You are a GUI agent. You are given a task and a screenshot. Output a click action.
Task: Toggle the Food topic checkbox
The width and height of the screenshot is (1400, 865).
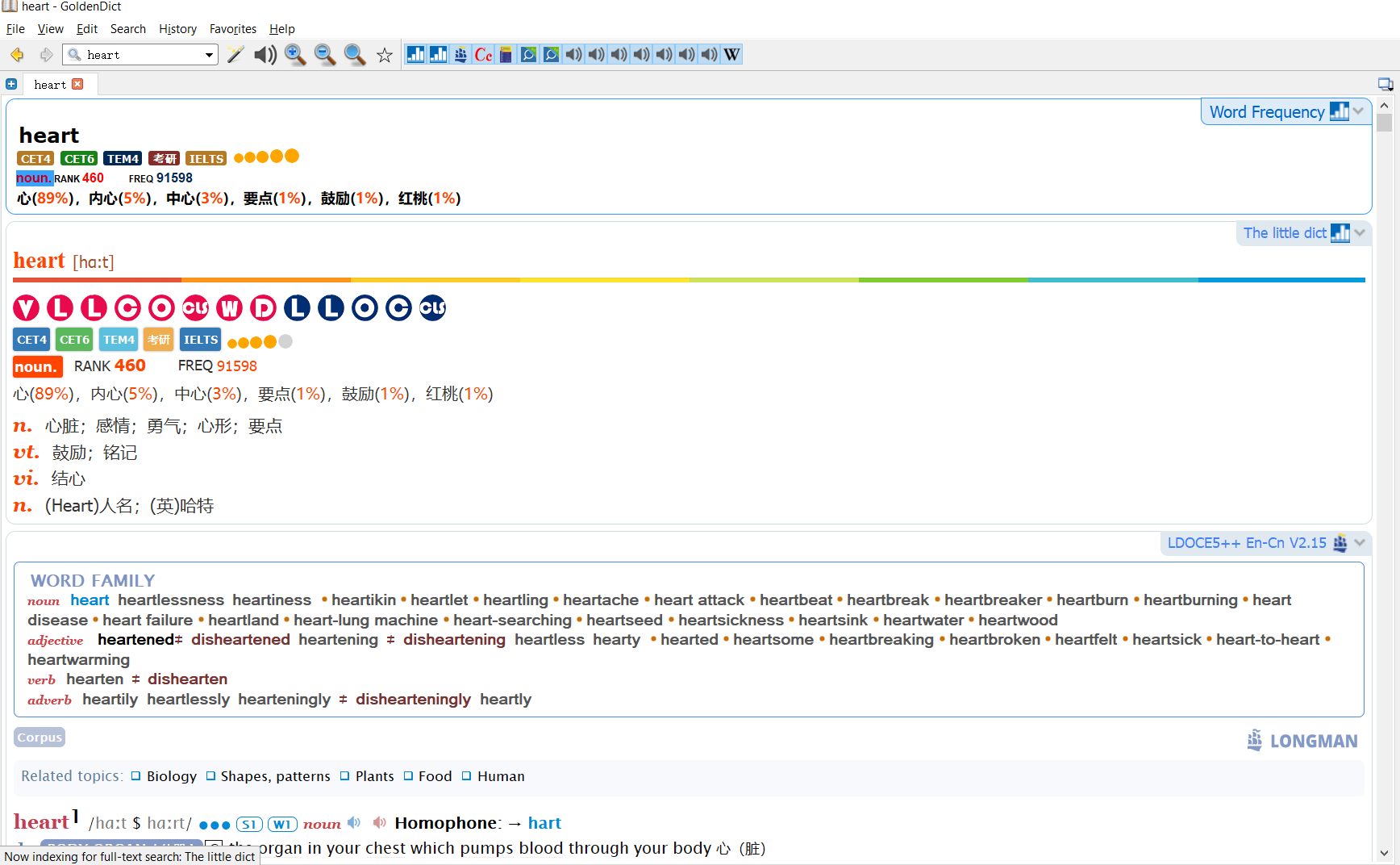tap(408, 776)
